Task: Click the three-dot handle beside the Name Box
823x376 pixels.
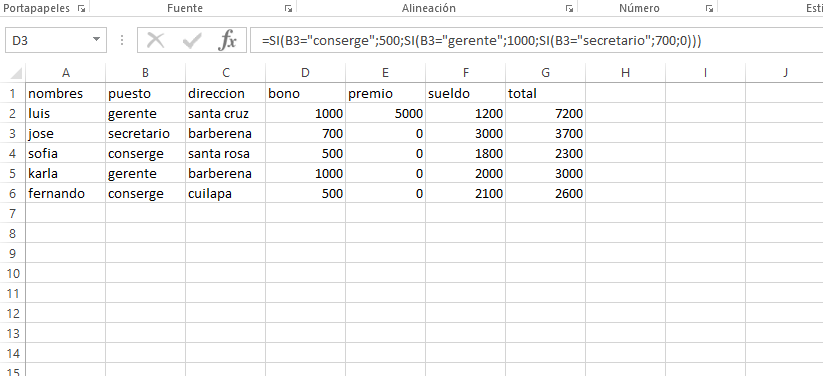Action: point(122,40)
